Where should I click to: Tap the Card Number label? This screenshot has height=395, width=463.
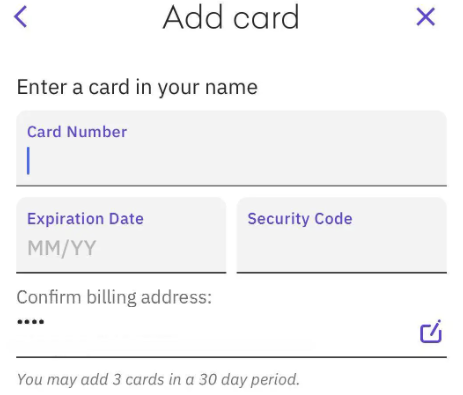(77, 132)
